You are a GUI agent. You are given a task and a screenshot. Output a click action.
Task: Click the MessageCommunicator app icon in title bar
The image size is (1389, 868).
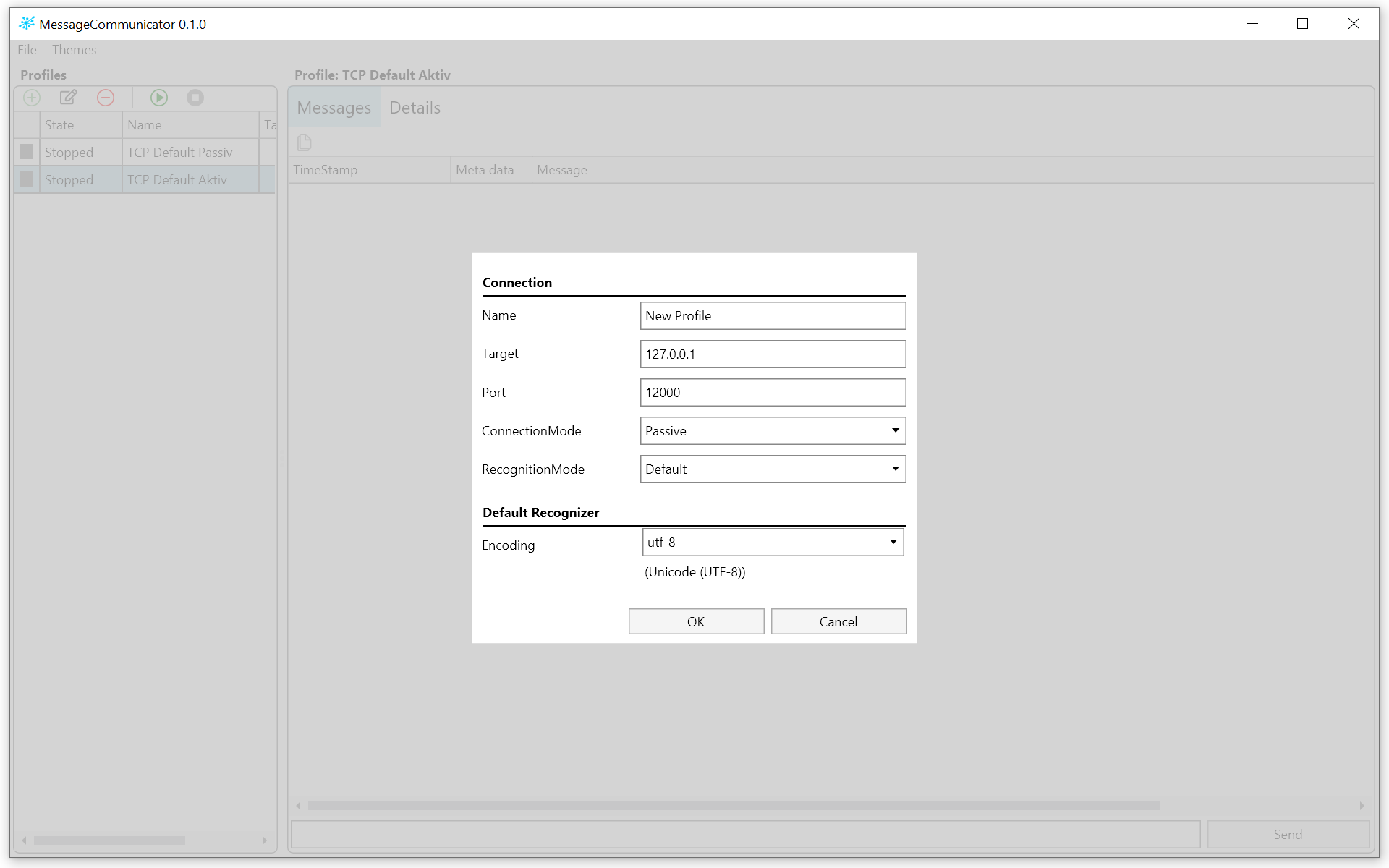click(x=27, y=24)
